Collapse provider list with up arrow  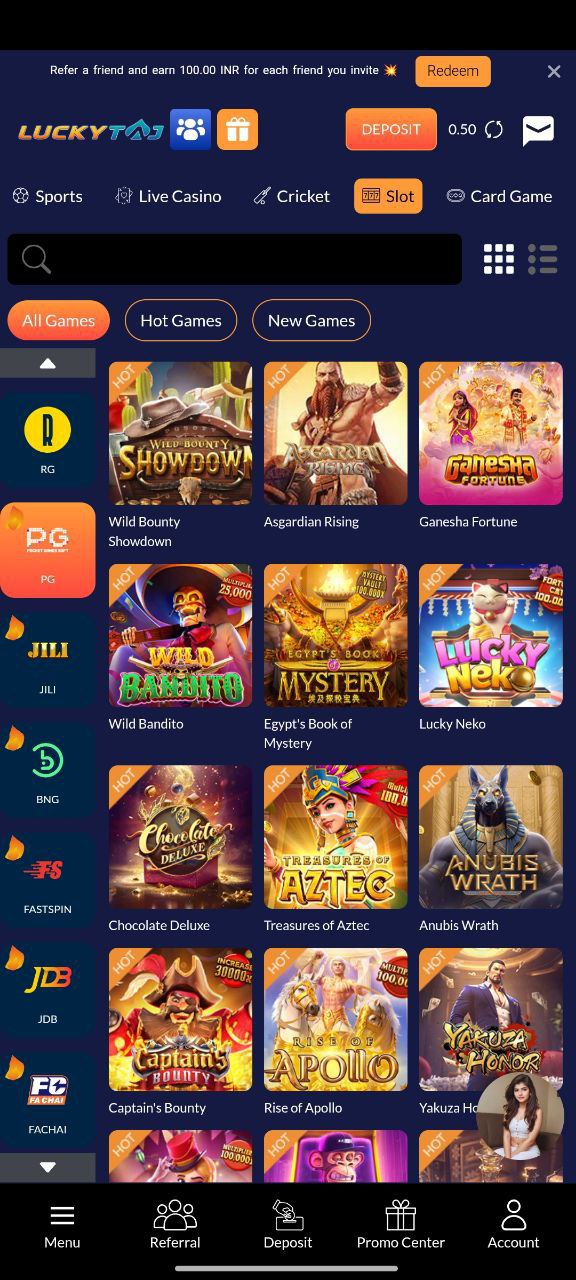tap(48, 363)
